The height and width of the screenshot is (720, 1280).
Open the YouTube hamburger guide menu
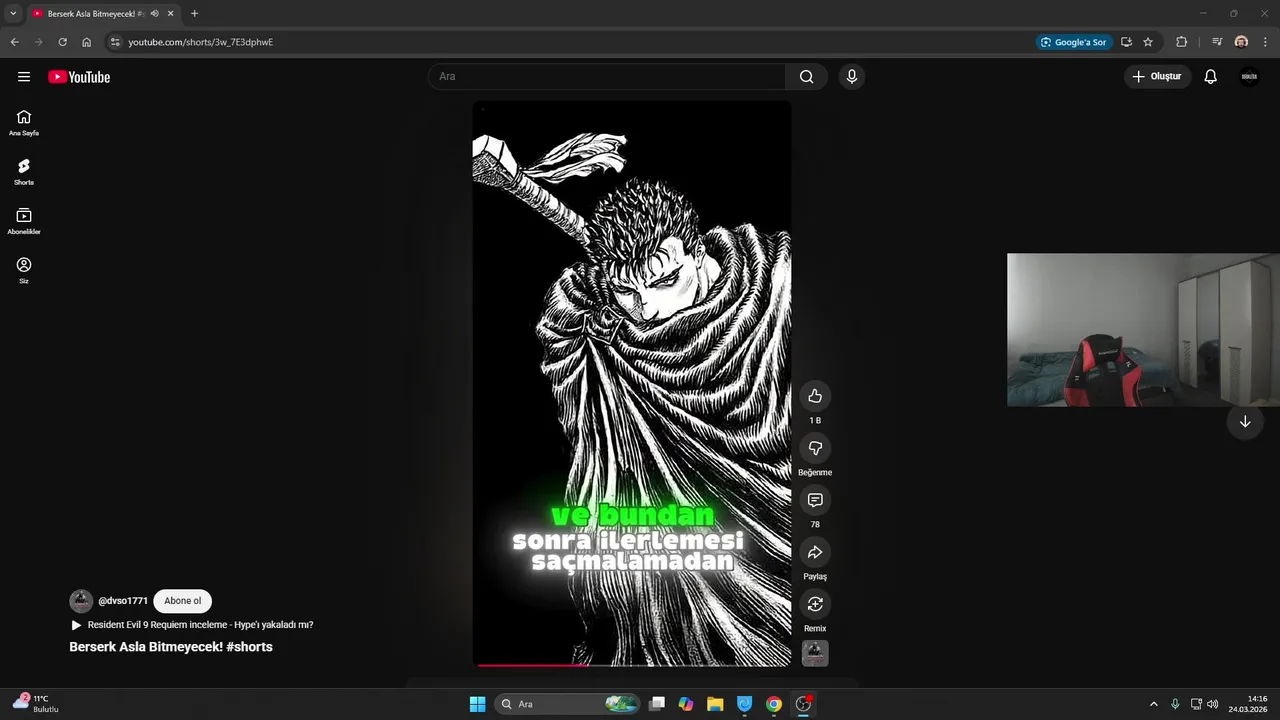pyautogui.click(x=24, y=77)
